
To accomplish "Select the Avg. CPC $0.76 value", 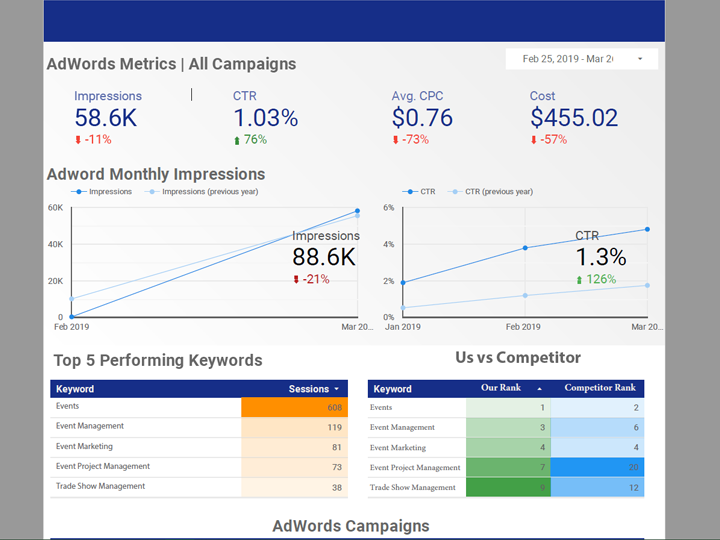I will coord(422,118).
